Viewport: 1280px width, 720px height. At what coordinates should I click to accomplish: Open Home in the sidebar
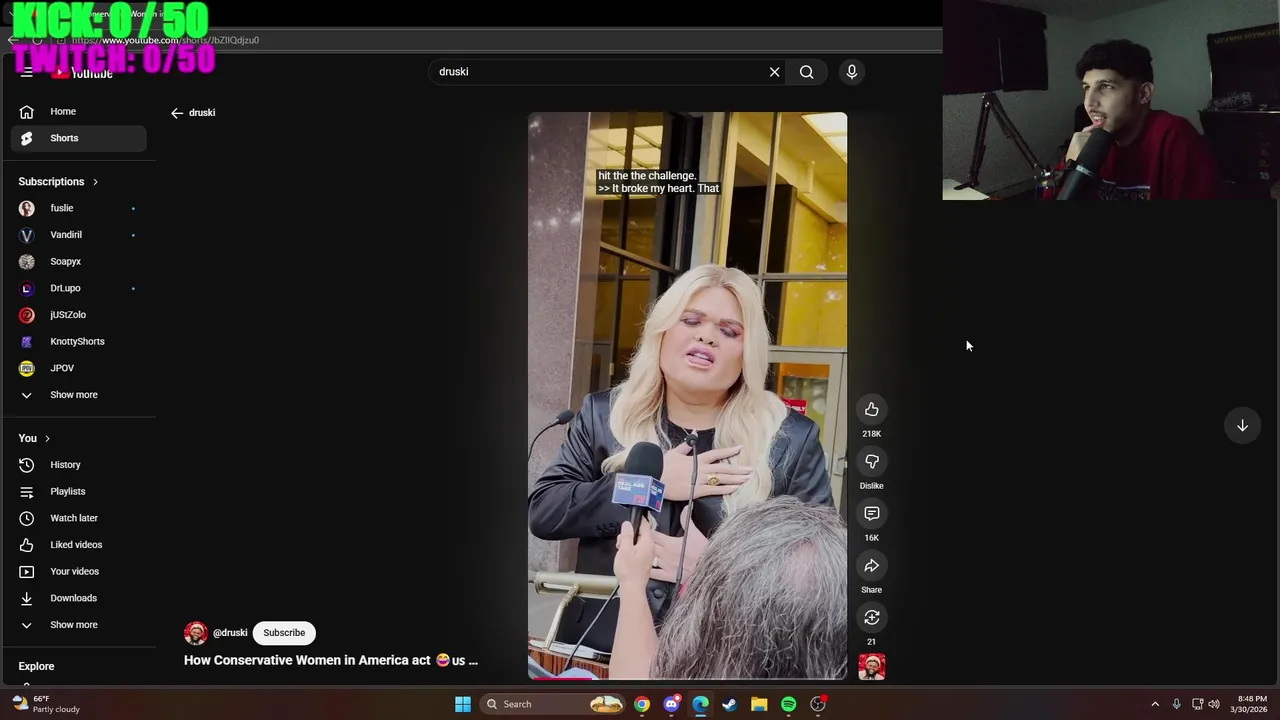click(78, 112)
